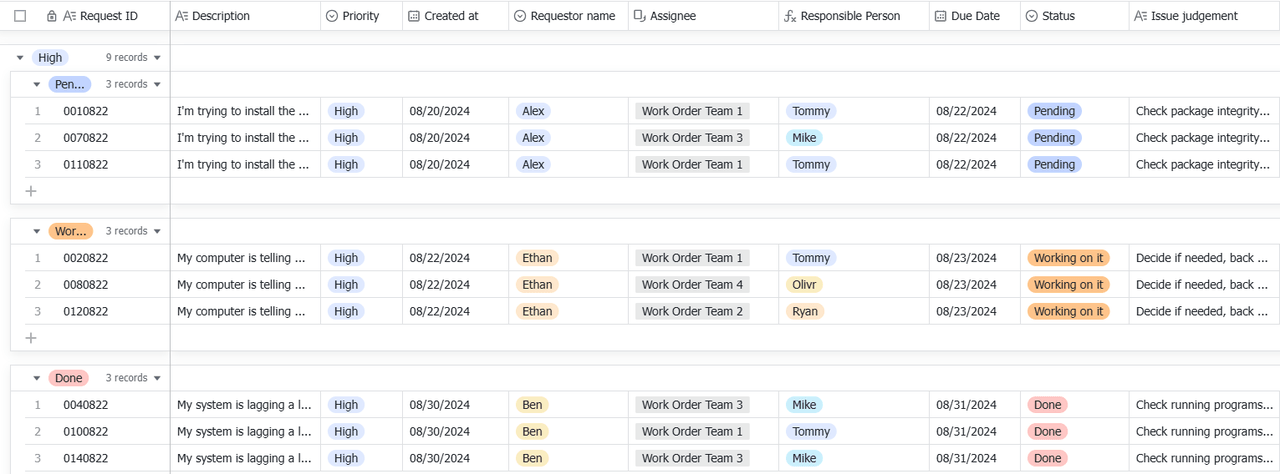Click the Issue judgement text icon
Image resolution: width=1280 pixels, height=474 pixels.
(x=1140, y=16)
